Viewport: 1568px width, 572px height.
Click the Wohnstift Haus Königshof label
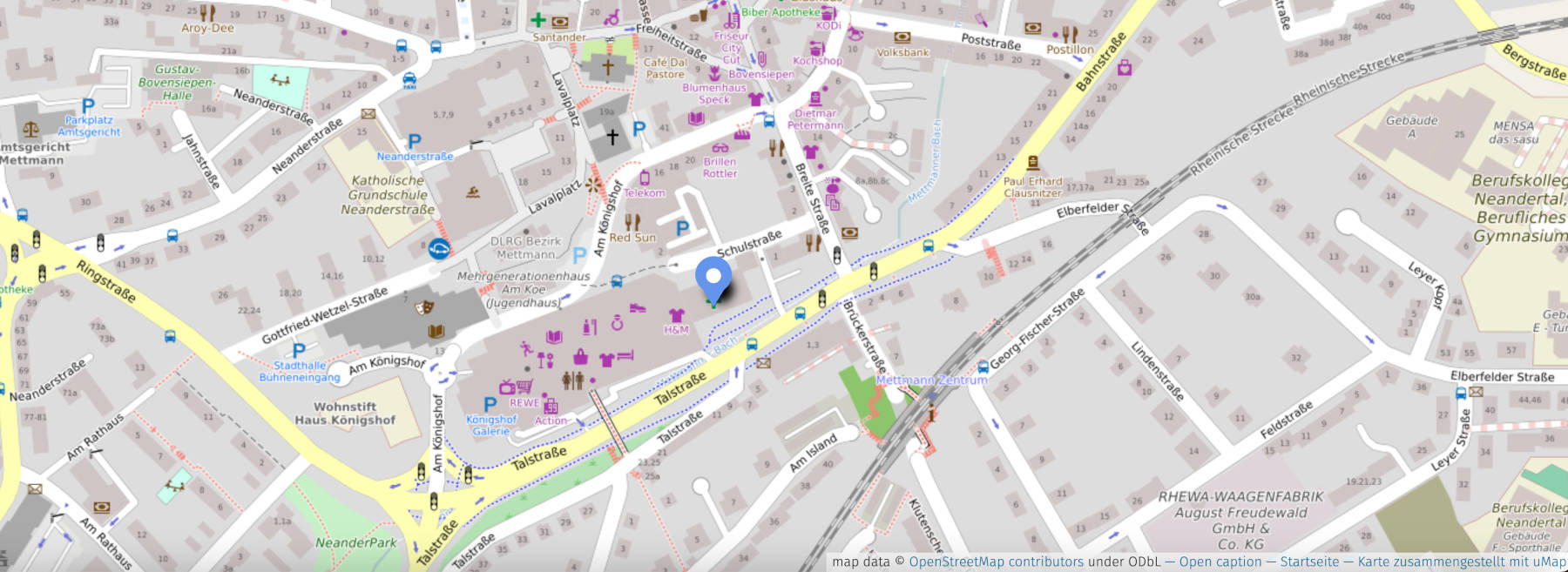point(345,414)
